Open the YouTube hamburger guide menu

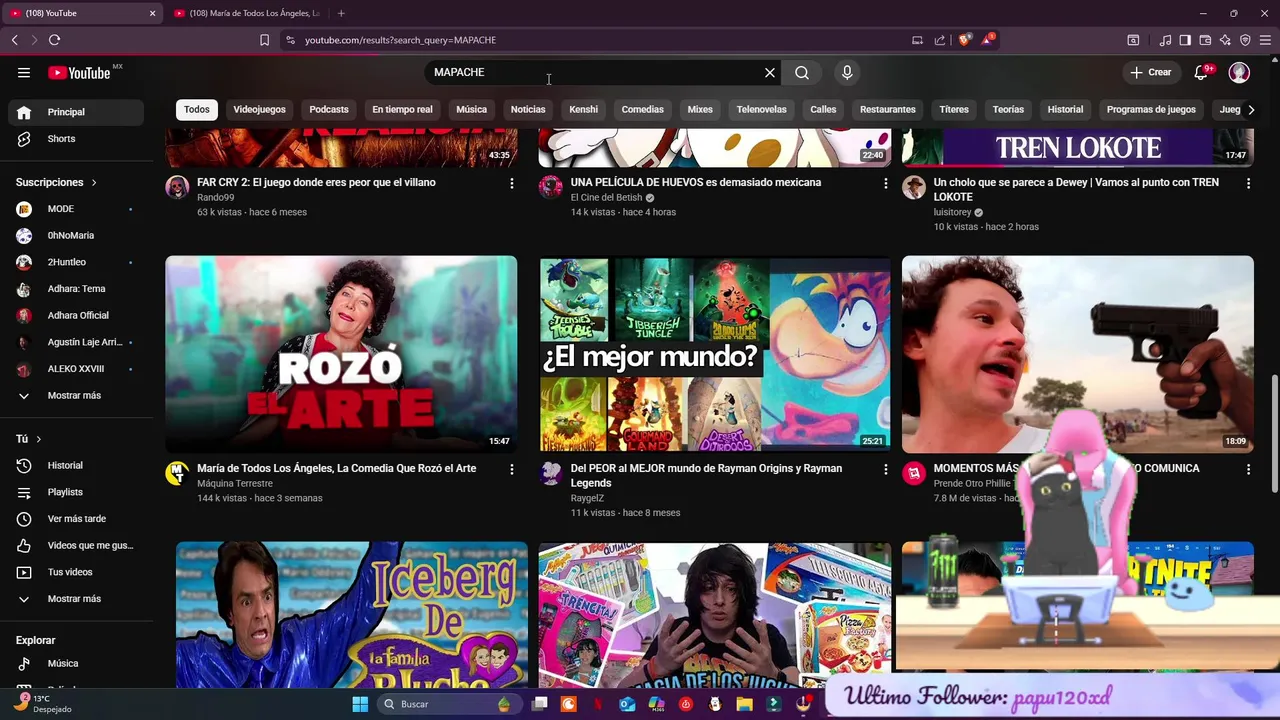click(24, 72)
